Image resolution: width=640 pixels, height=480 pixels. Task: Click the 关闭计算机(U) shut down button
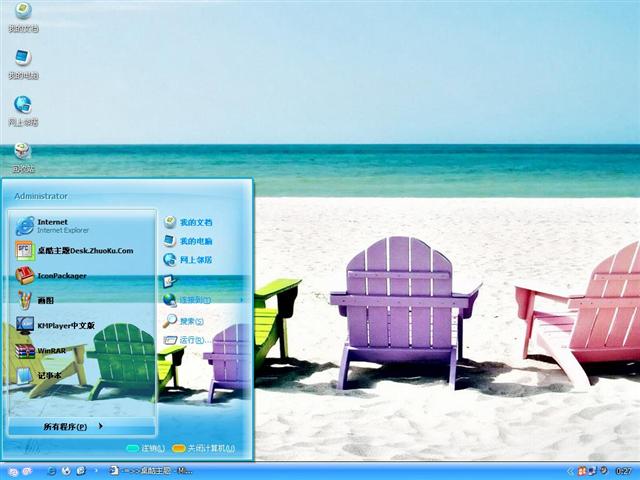[x=204, y=448]
